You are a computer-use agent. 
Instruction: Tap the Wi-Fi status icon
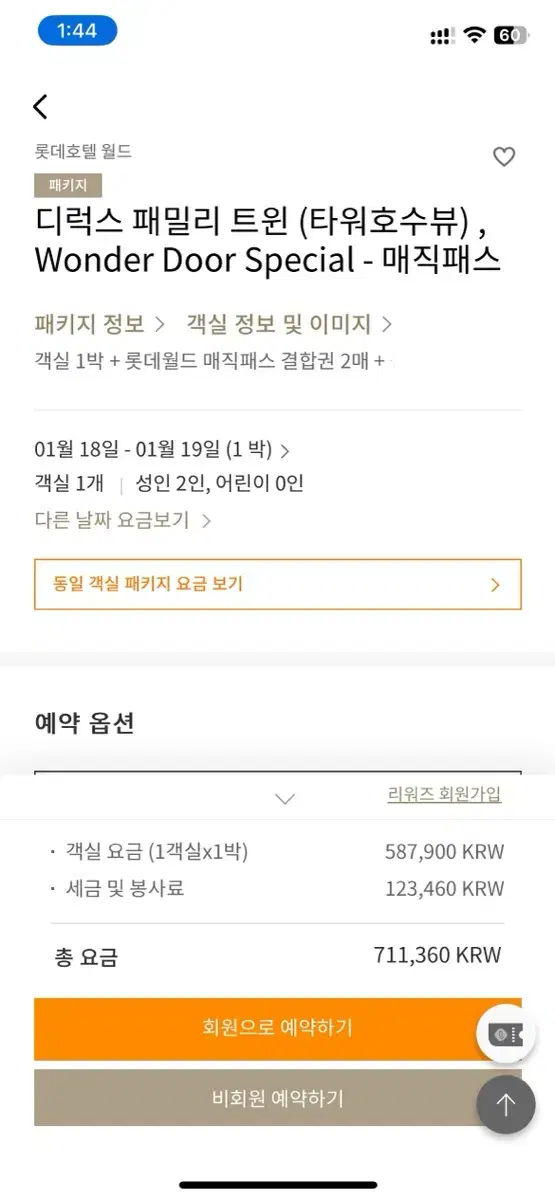(x=474, y=35)
